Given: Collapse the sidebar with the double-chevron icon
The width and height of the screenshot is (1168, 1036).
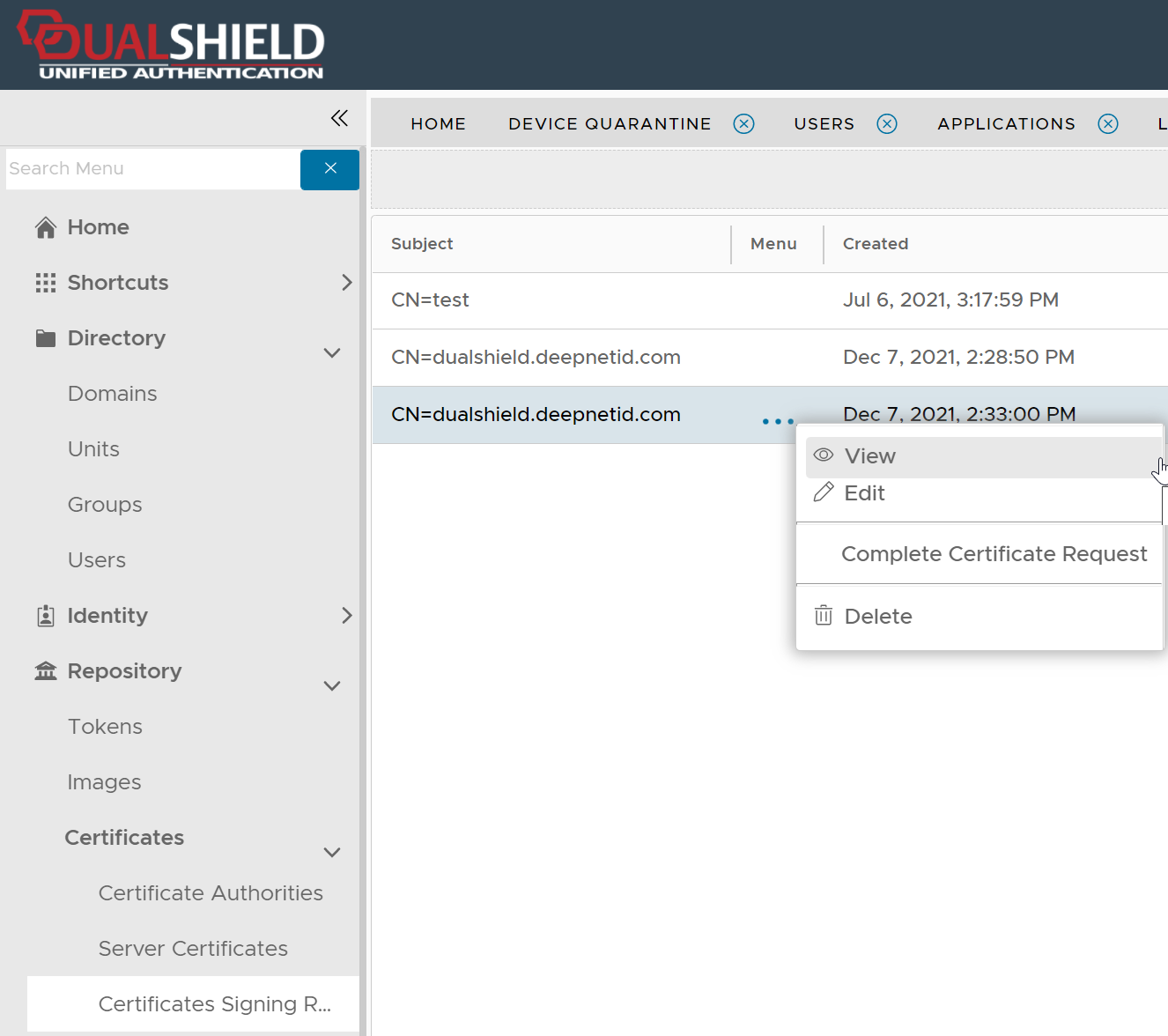Looking at the screenshot, I should 339,118.
